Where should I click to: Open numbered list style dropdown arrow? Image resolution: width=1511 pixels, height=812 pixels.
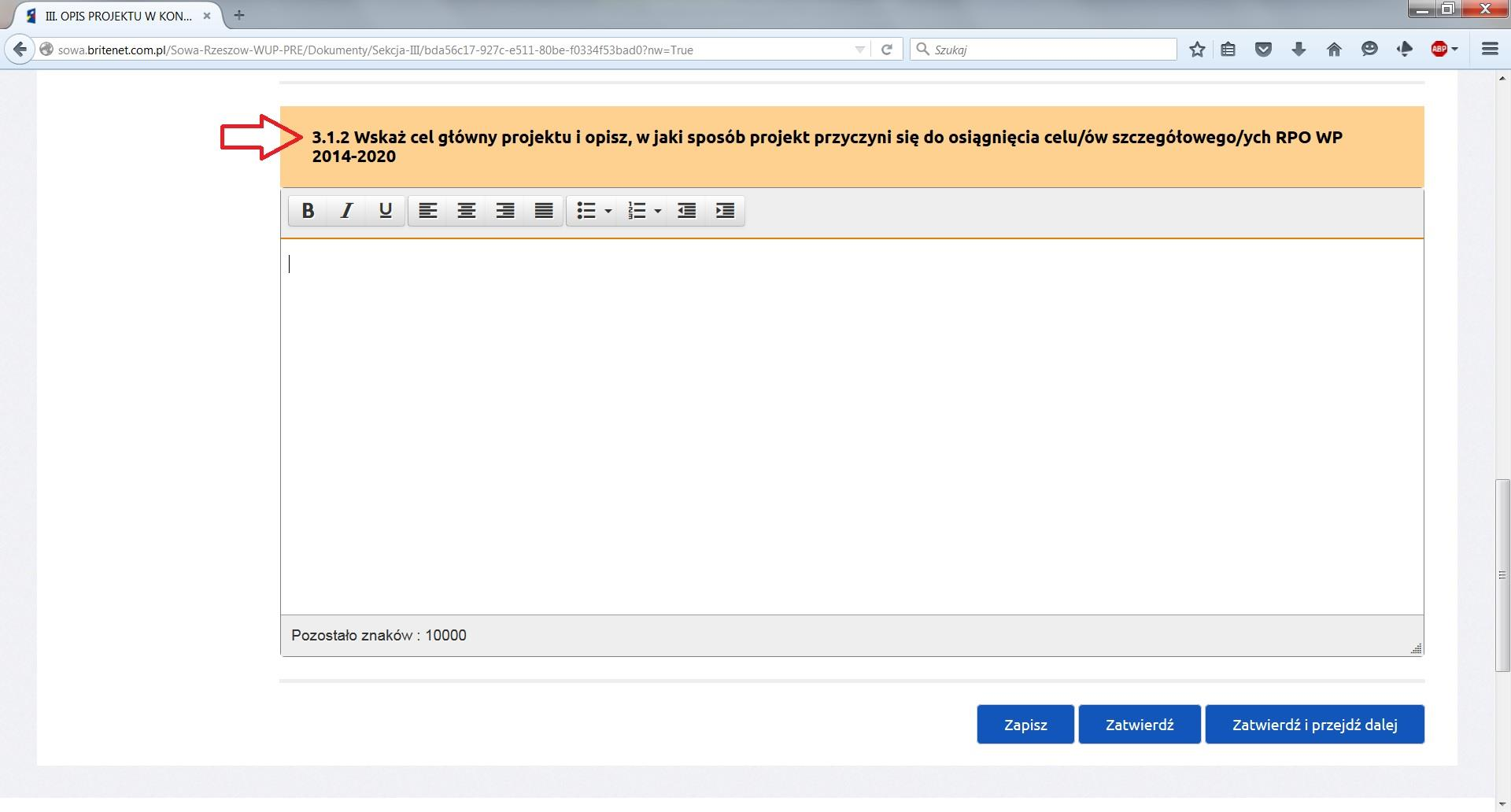pyautogui.click(x=658, y=211)
